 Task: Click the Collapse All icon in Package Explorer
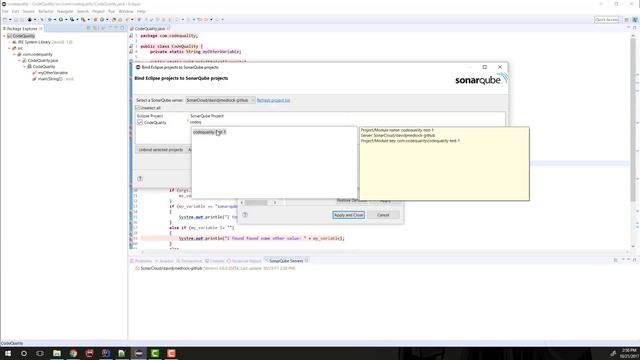89,28
